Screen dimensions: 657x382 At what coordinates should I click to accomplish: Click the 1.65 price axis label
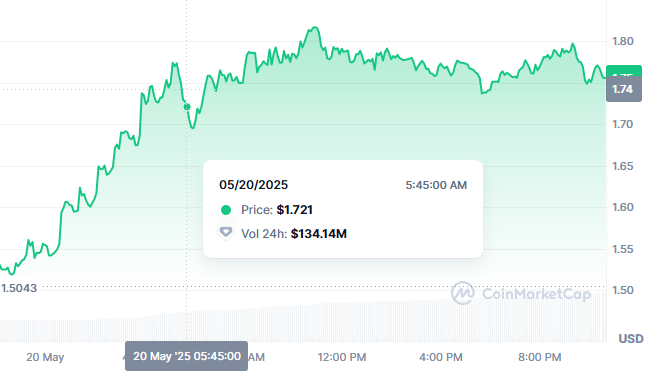tap(623, 166)
